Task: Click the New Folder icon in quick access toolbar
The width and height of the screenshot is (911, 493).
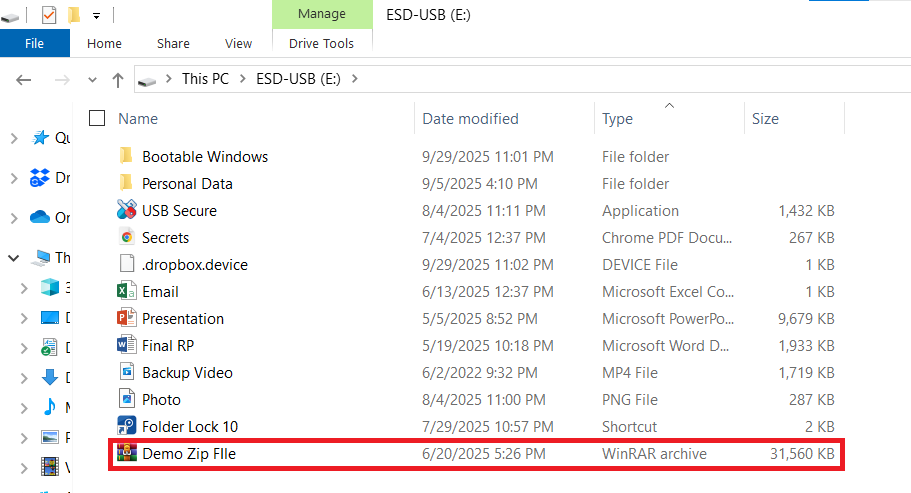Action: coord(74,15)
